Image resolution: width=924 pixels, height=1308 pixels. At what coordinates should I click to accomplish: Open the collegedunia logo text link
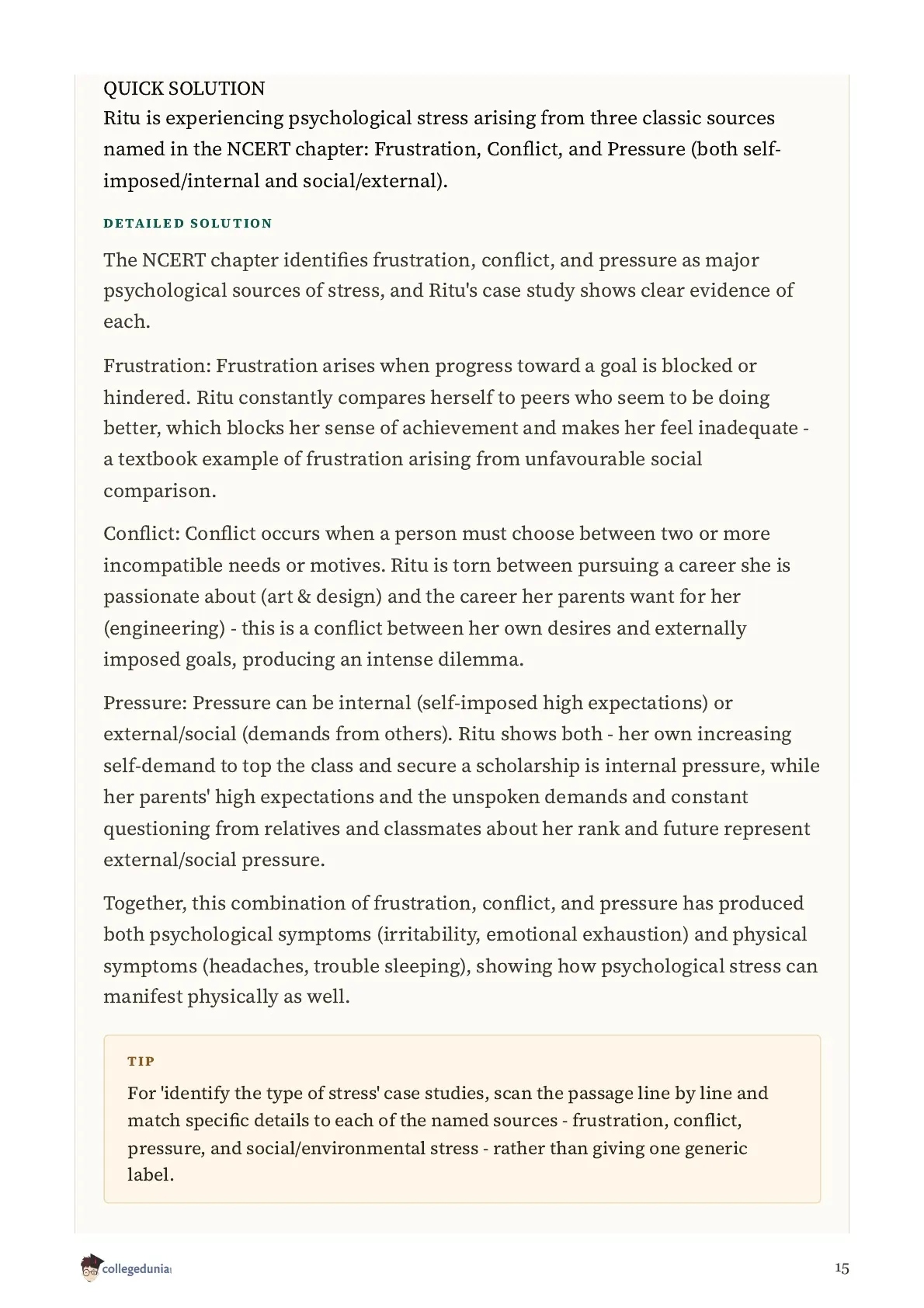(136, 1269)
